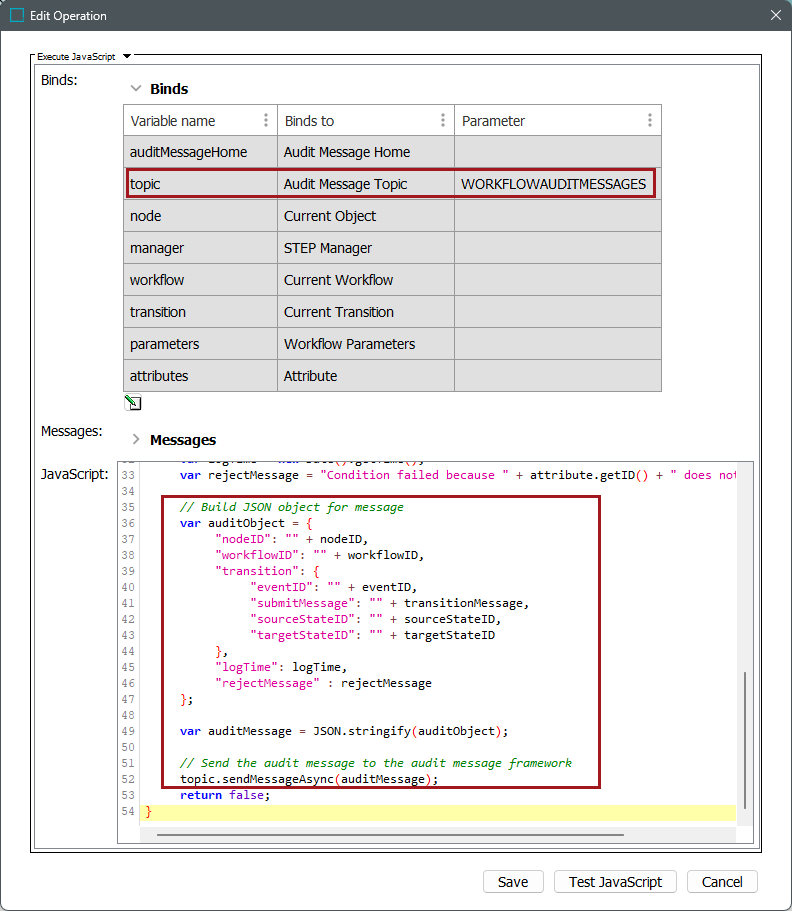
Task: Cancel the edit operation
Action: click(722, 882)
